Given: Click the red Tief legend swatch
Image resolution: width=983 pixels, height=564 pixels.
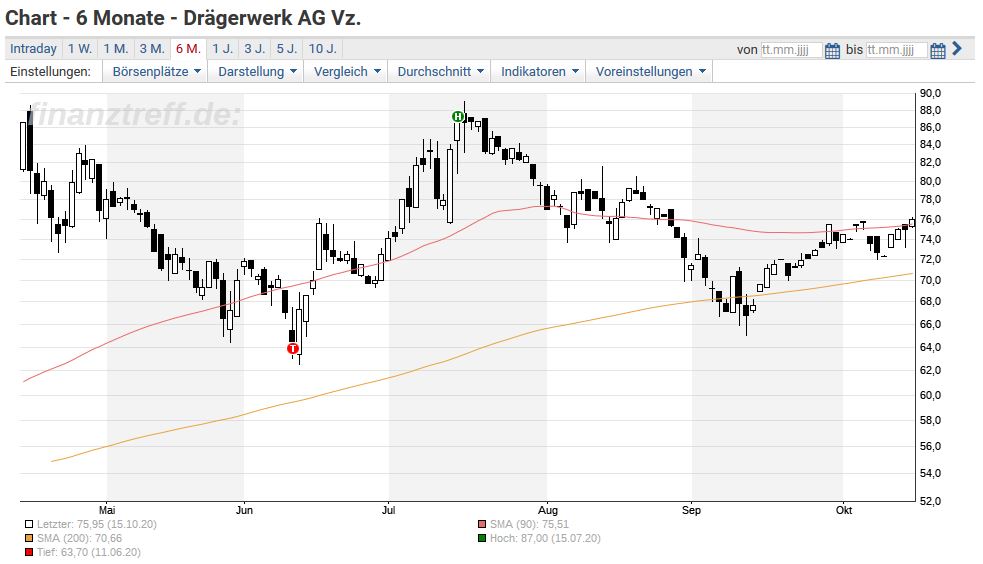Looking at the screenshot, I should (x=29, y=553).
